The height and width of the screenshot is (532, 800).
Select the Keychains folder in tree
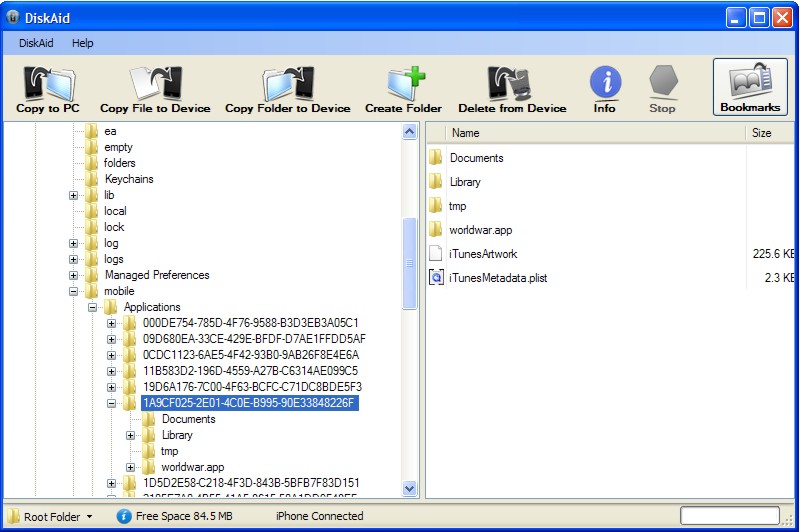[x=129, y=179]
